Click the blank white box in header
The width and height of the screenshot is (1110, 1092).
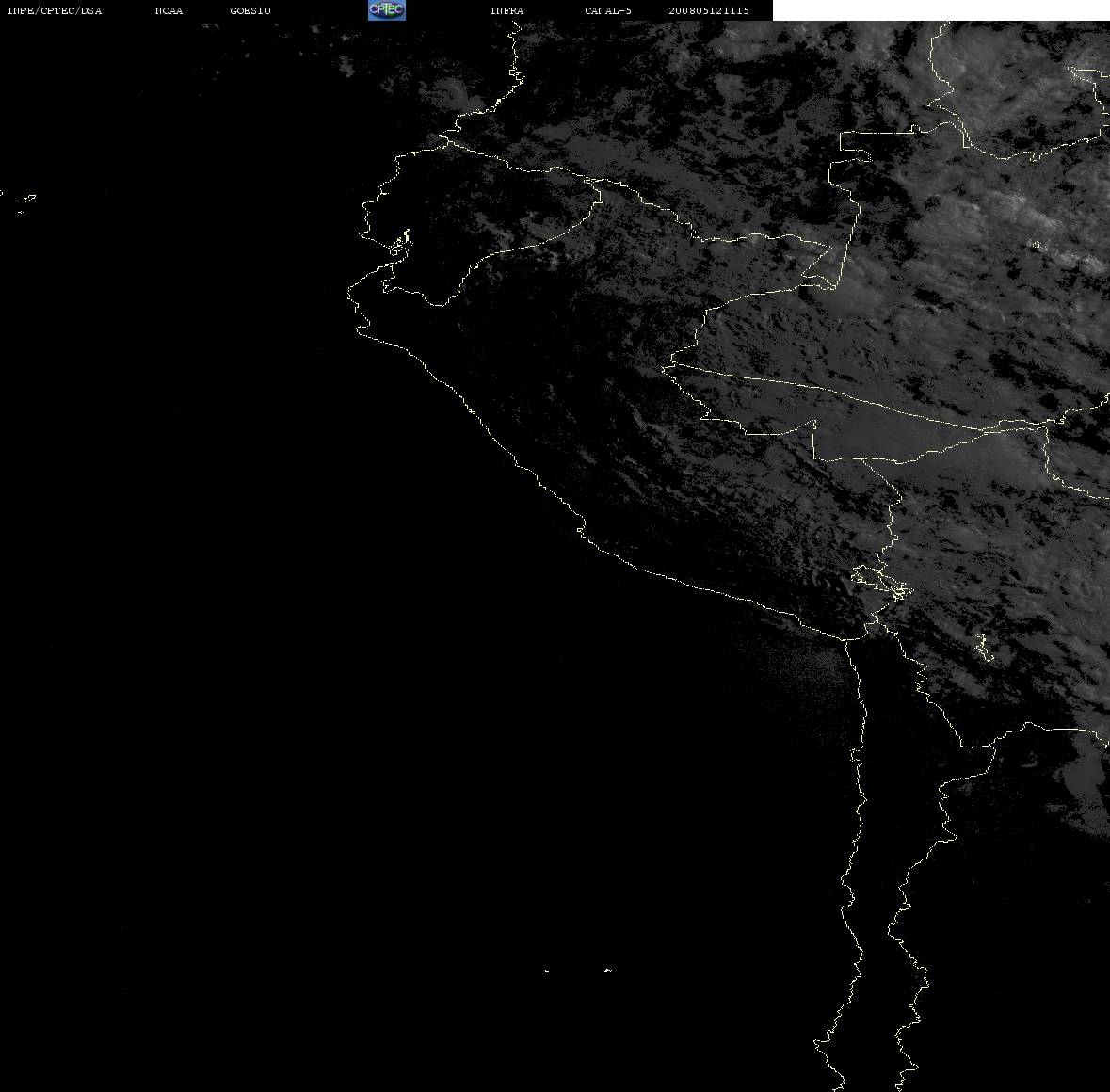(x=941, y=10)
